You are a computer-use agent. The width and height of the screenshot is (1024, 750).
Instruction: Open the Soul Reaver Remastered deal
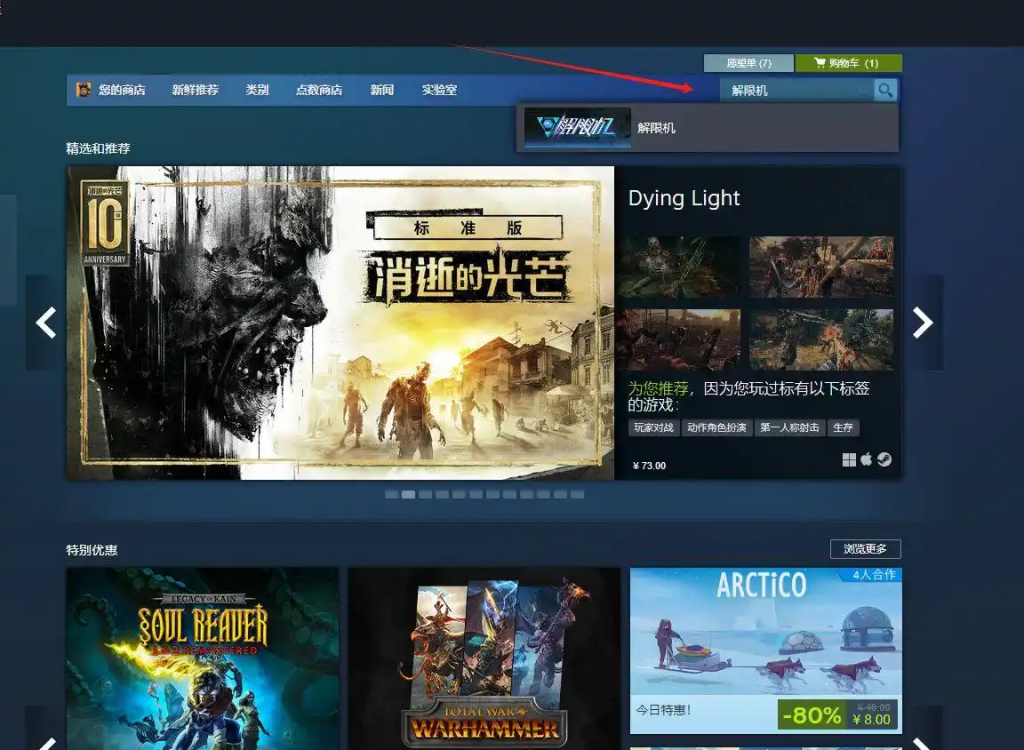(x=202, y=659)
